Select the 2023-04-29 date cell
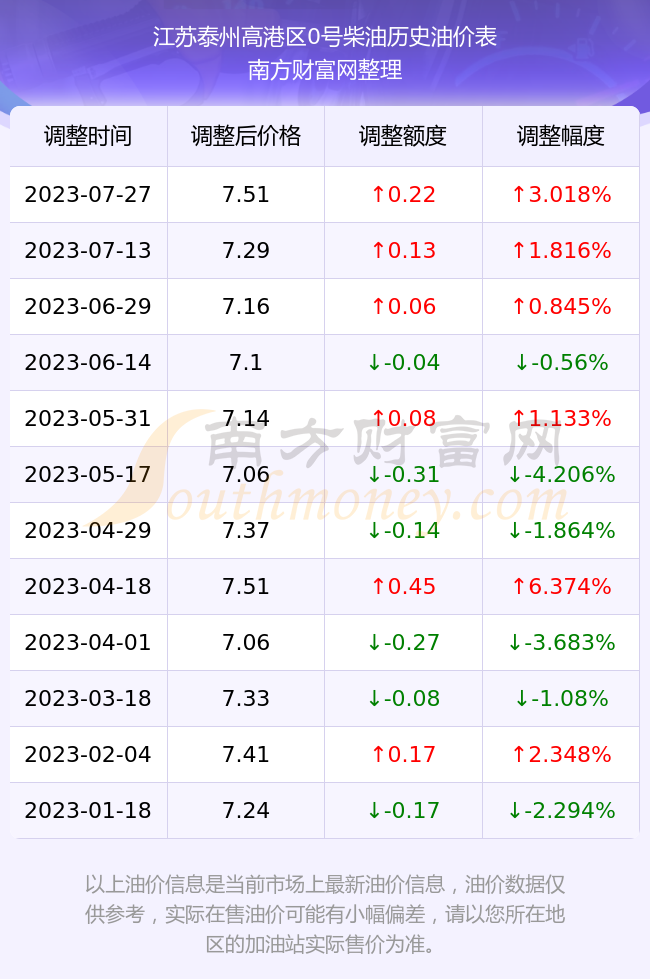 coord(88,531)
